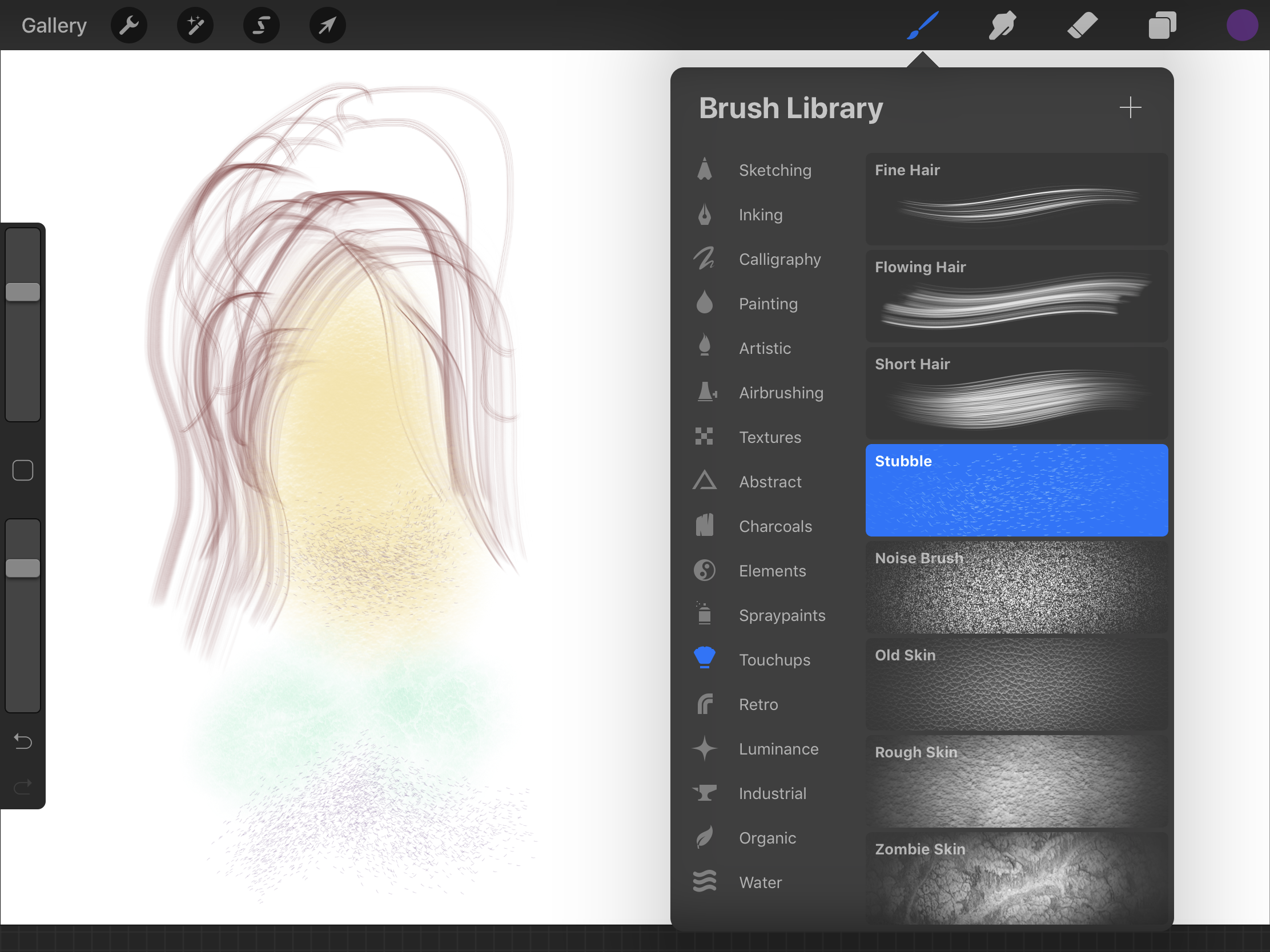
Task: Select the Old Skin brush
Action: (x=1016, y=684)
